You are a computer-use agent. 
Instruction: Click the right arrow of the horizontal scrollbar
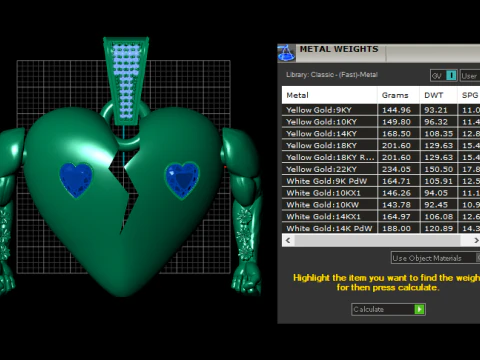[476, 240]
